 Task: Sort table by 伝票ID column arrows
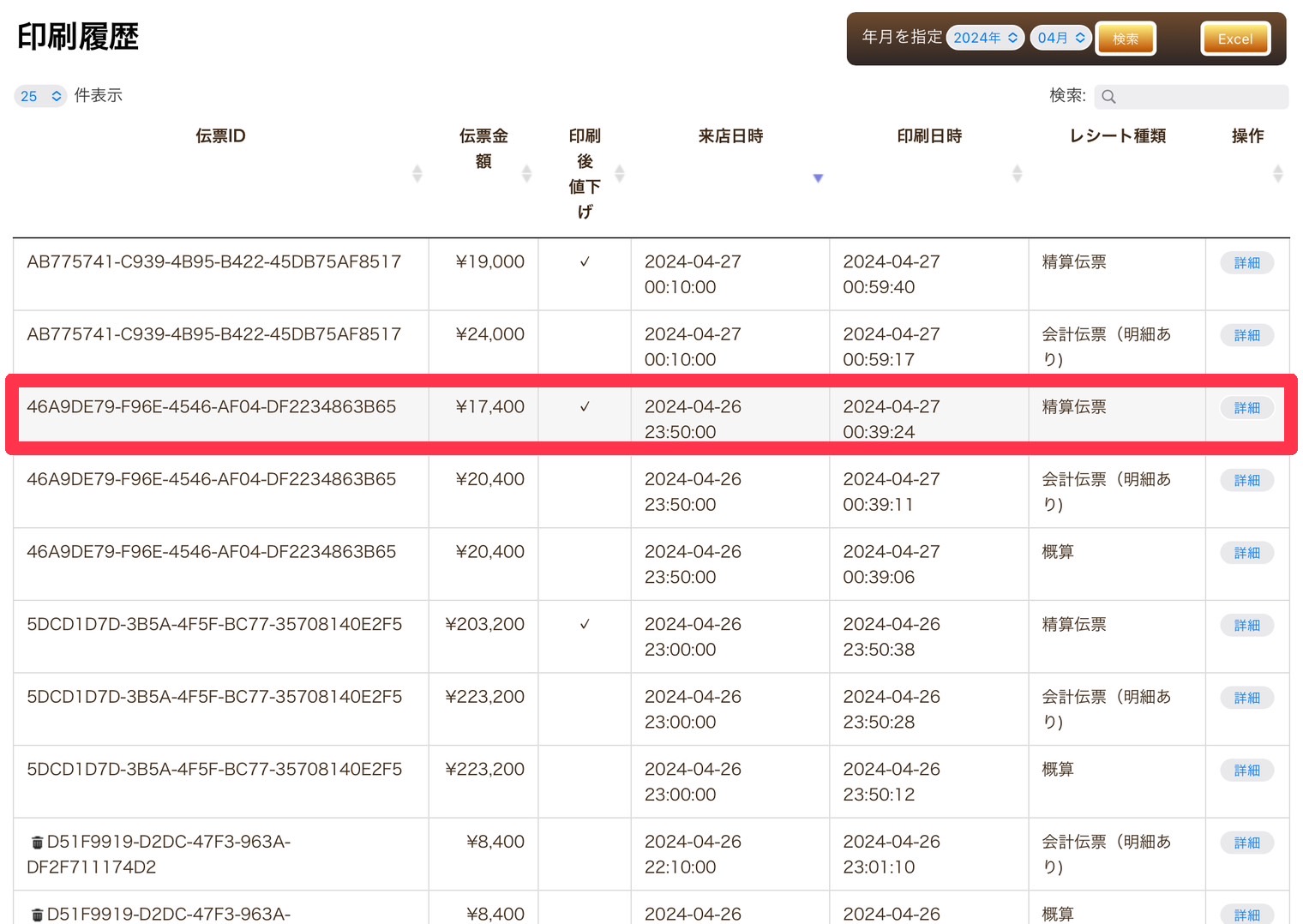[417, 174]
